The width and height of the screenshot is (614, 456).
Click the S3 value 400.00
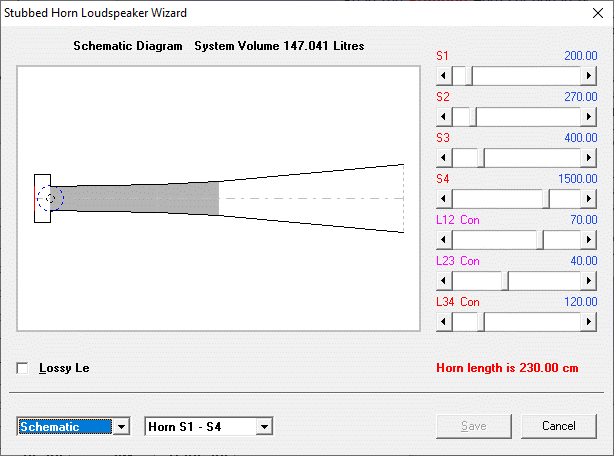point(581,138)
